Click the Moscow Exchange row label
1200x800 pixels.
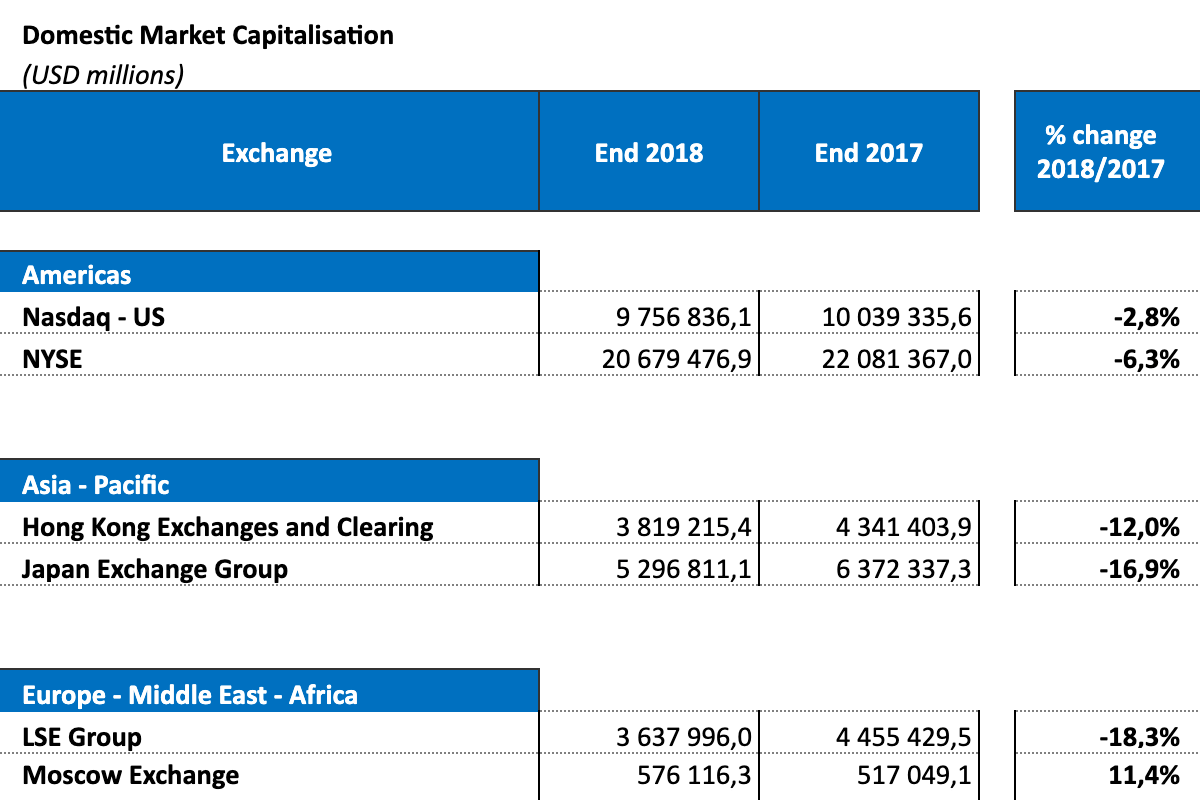[x=131, y=775]
